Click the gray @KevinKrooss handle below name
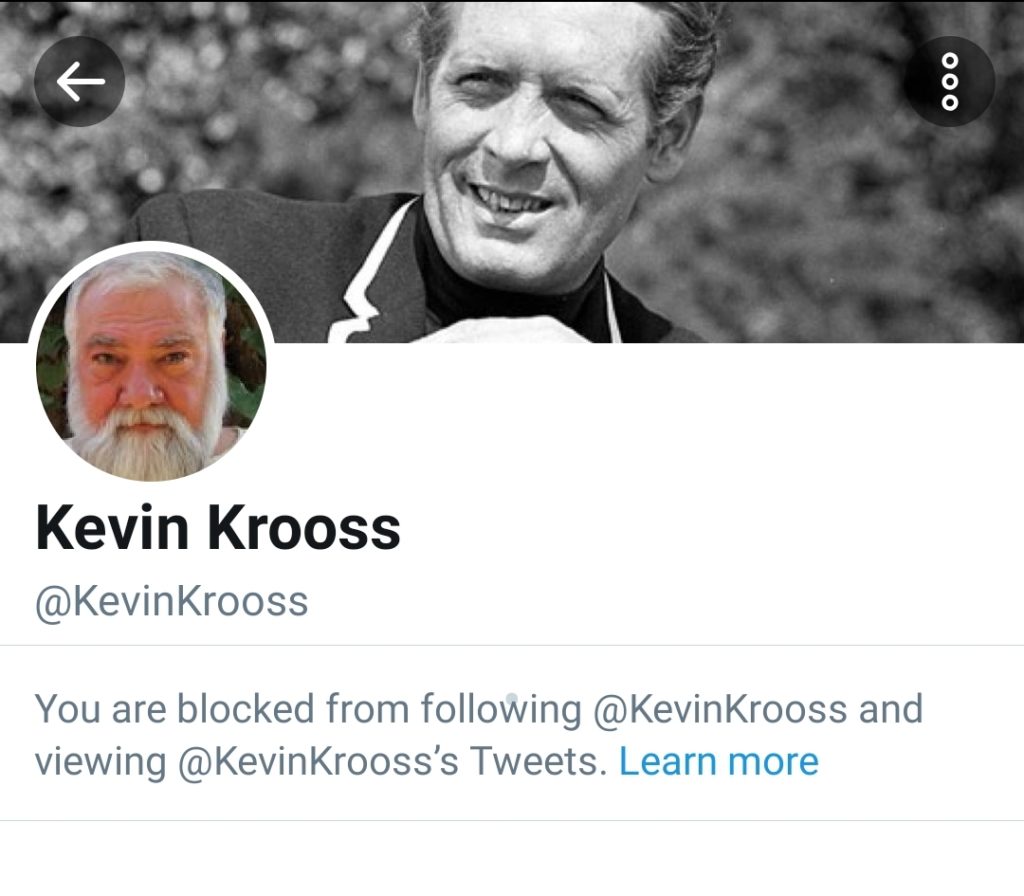Image resolution: width=1024 pixels, height=896 pixels. [x=171, y=601]
